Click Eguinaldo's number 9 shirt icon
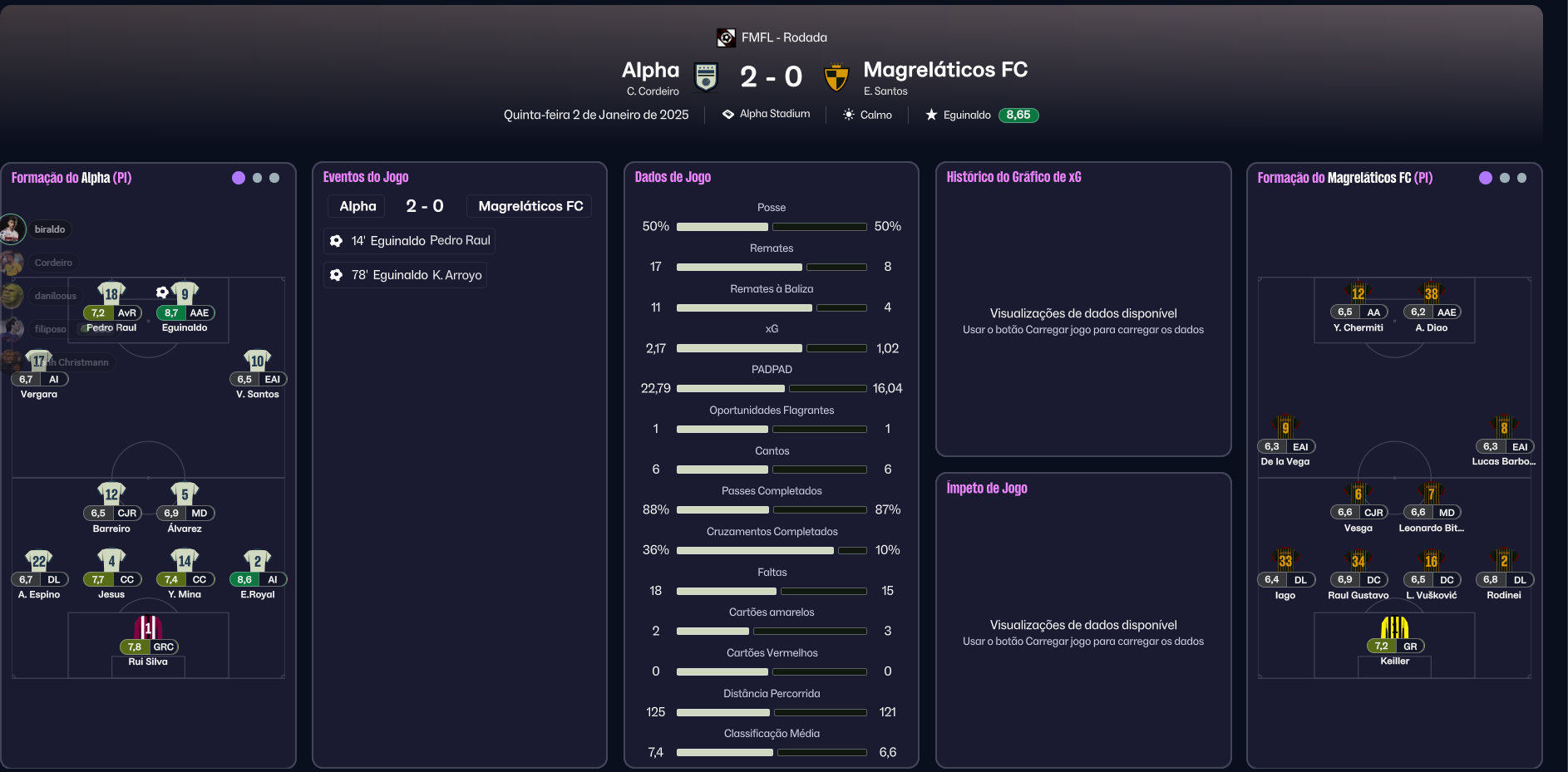1568x772 pixels. tap(185, 293)
